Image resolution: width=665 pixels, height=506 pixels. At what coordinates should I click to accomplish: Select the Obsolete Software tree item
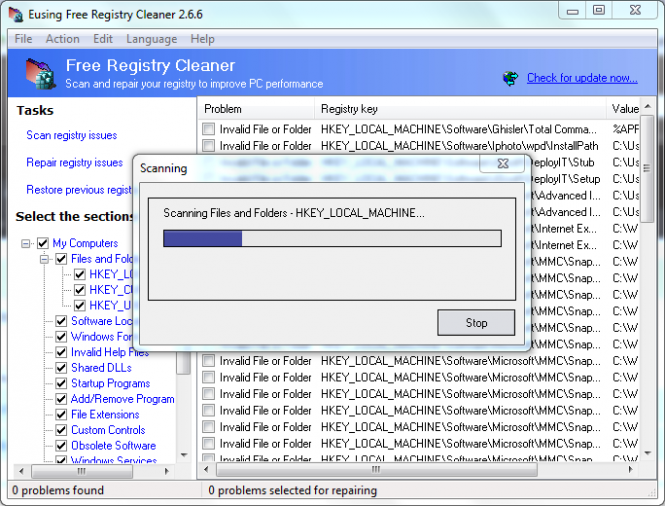point(114,446)
